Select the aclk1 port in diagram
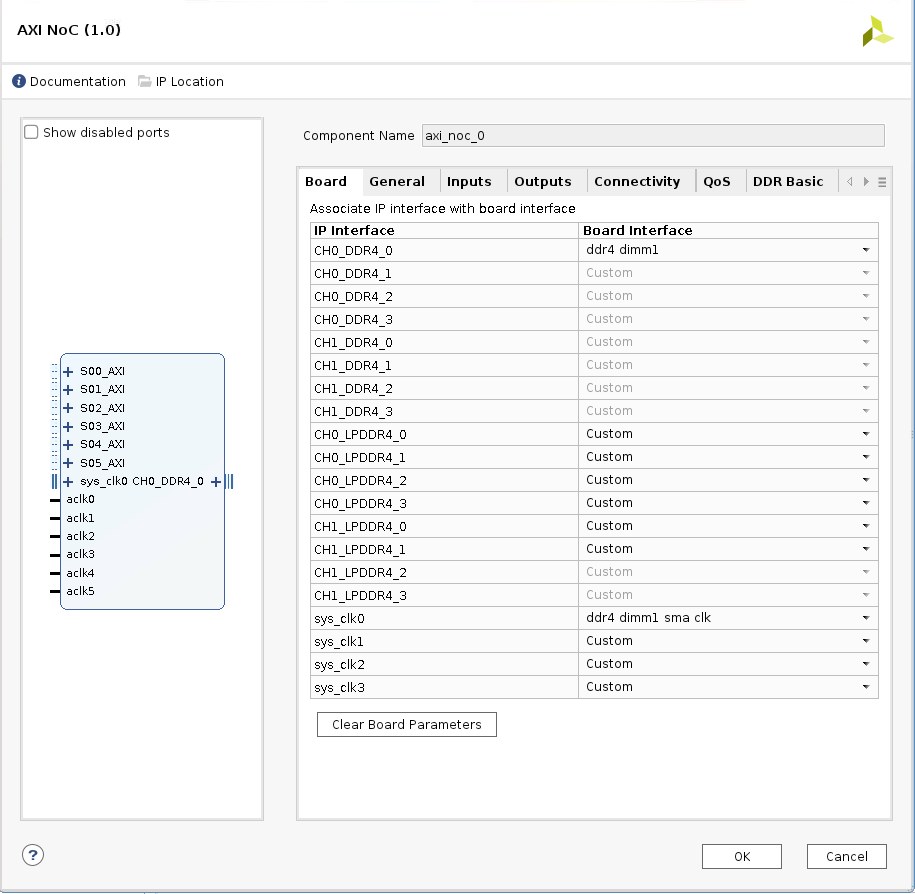 click(81, 518)
